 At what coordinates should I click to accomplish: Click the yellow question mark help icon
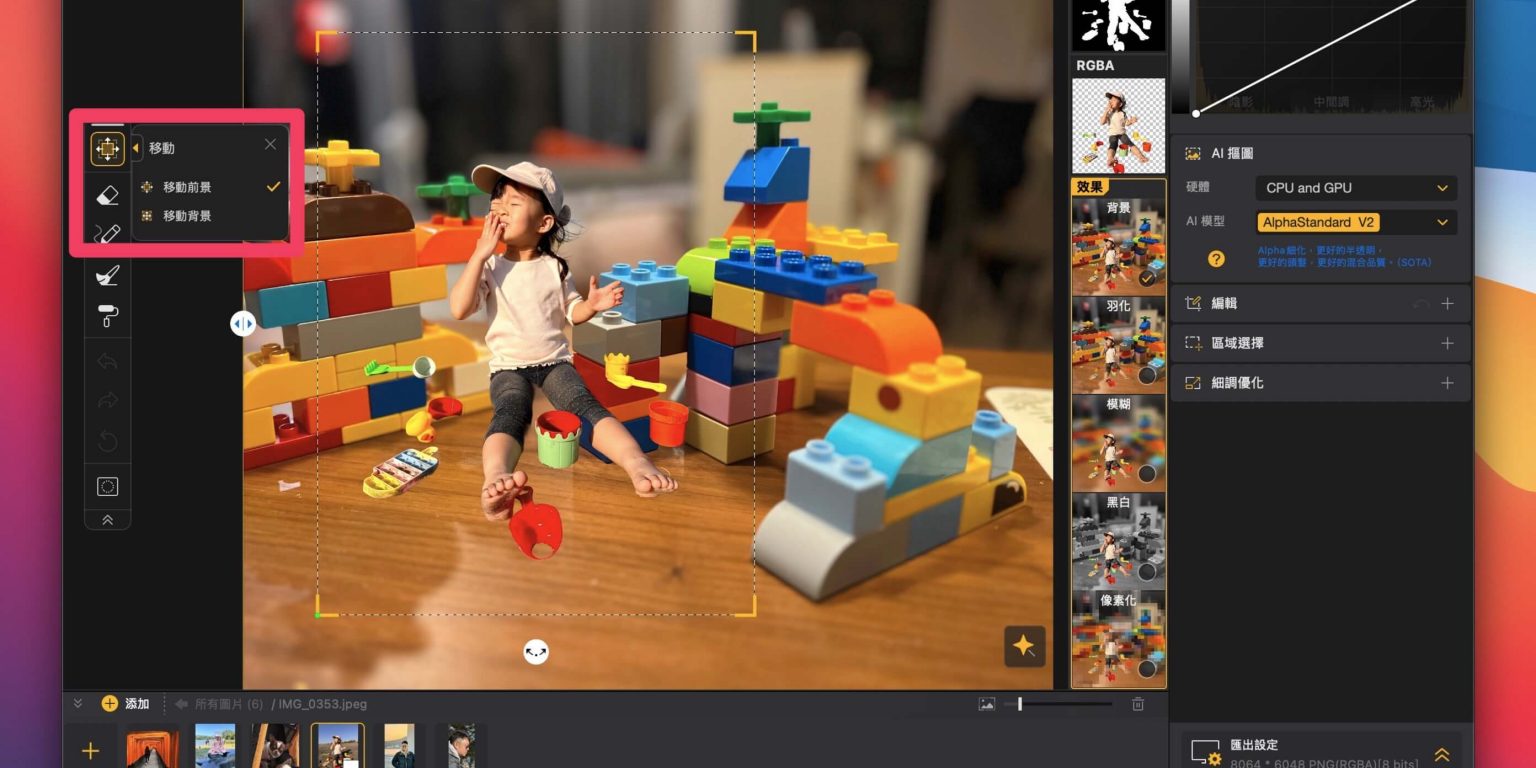click(x=1216, y=258)
